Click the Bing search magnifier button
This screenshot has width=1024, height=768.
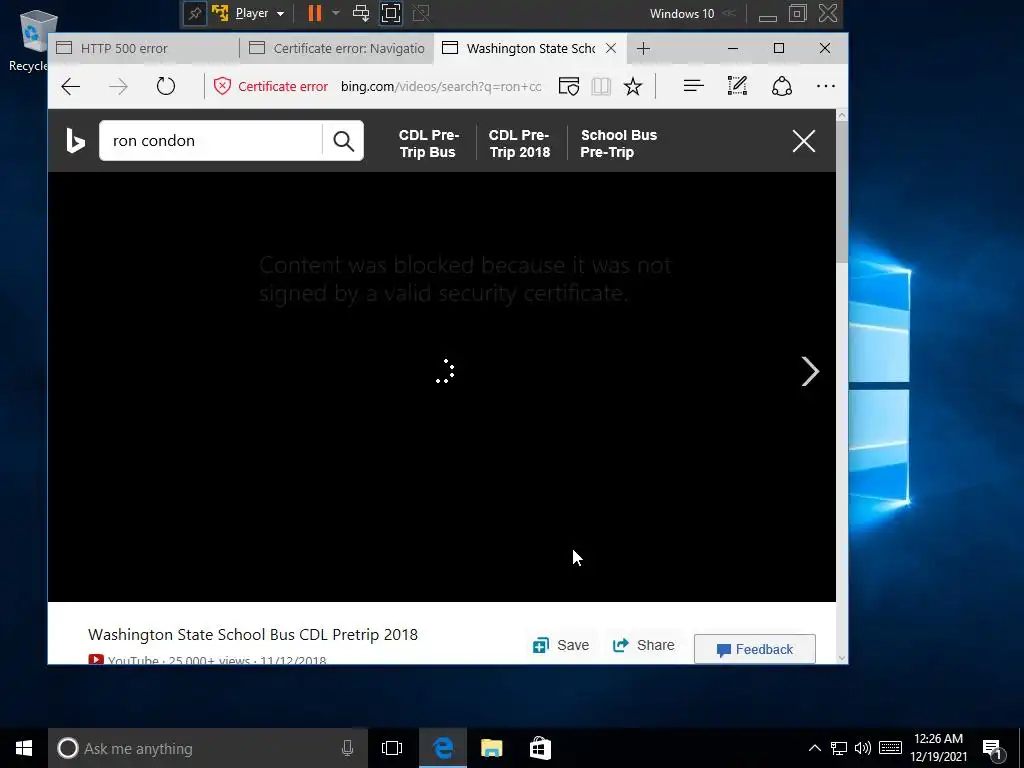click(344, 140)
